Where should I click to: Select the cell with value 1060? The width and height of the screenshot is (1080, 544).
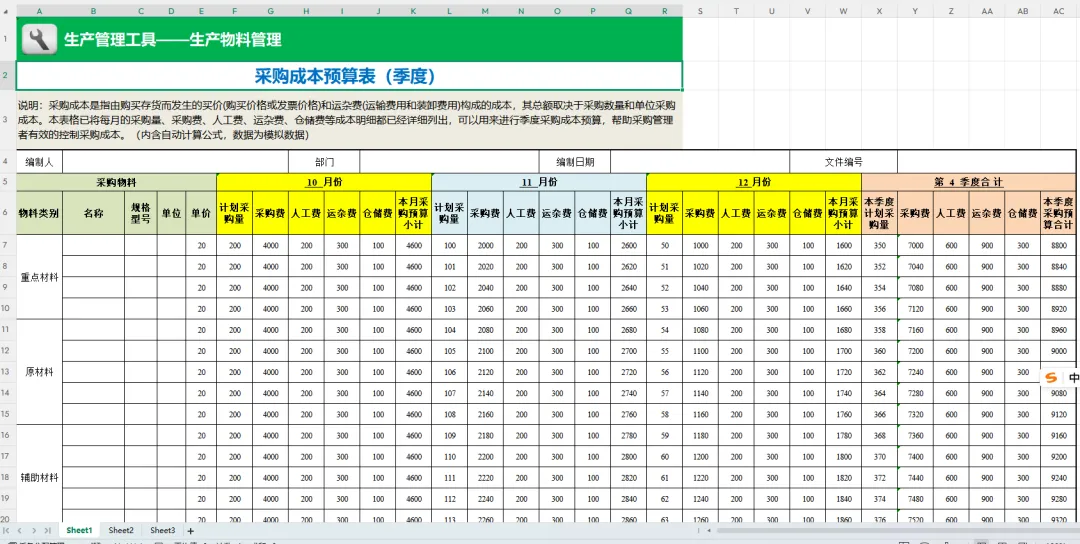click(700, 308)
